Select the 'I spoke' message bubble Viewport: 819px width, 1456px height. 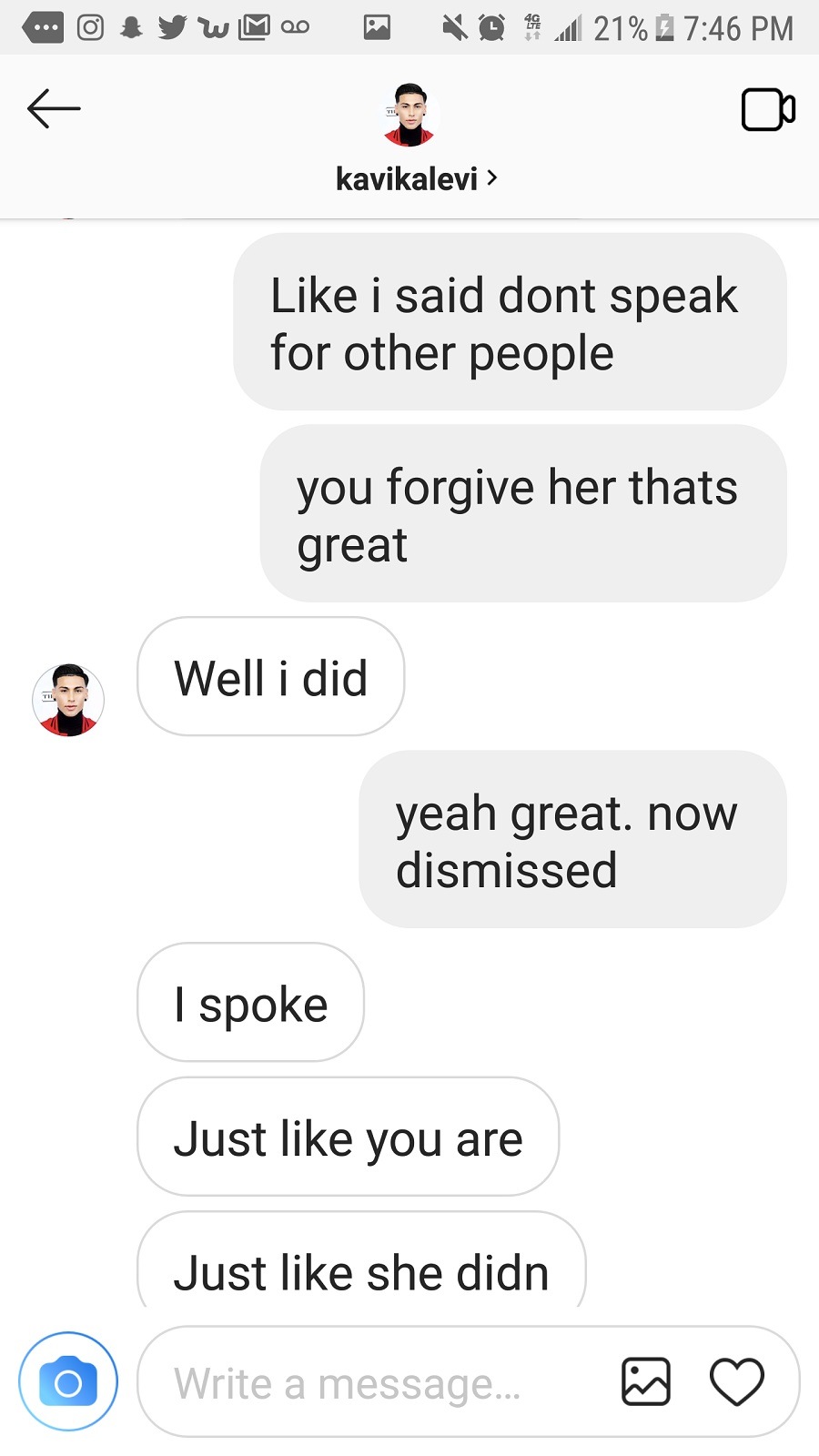pyautogui.click(x=250, y=1002)
